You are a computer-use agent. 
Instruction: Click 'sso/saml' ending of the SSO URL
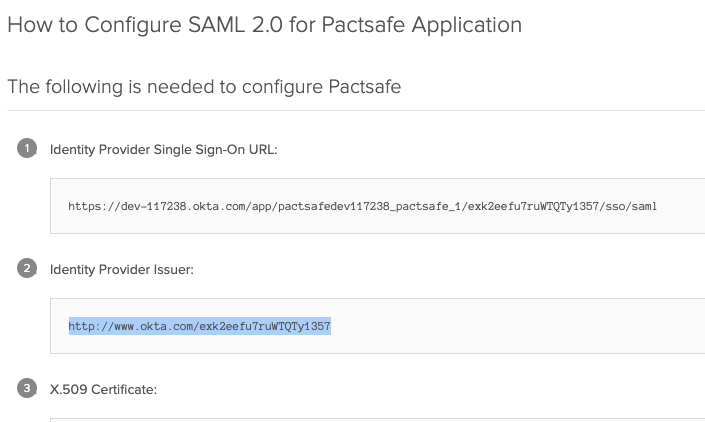[631, 206]
